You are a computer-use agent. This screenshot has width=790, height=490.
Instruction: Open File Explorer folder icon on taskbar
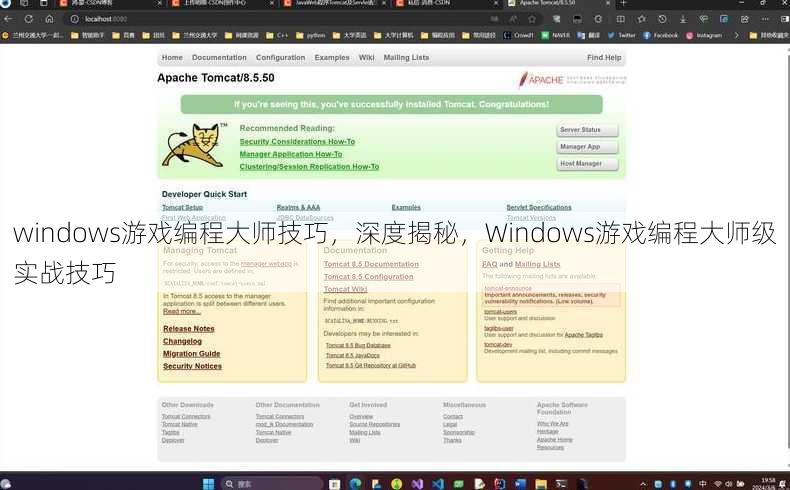click(541, 484)
